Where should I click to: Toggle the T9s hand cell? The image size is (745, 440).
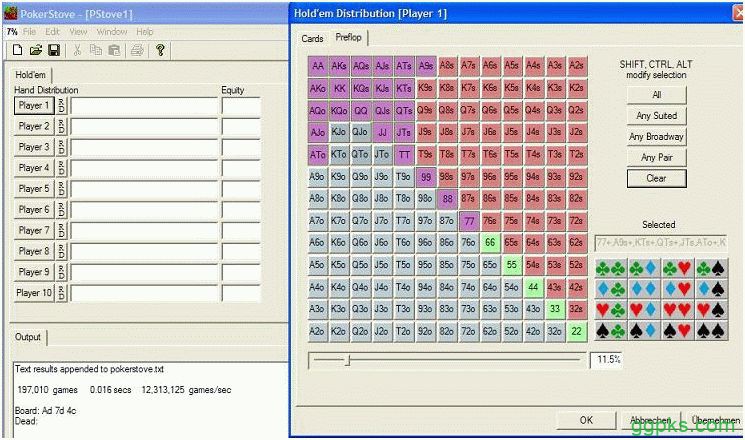tap(425, 154)
